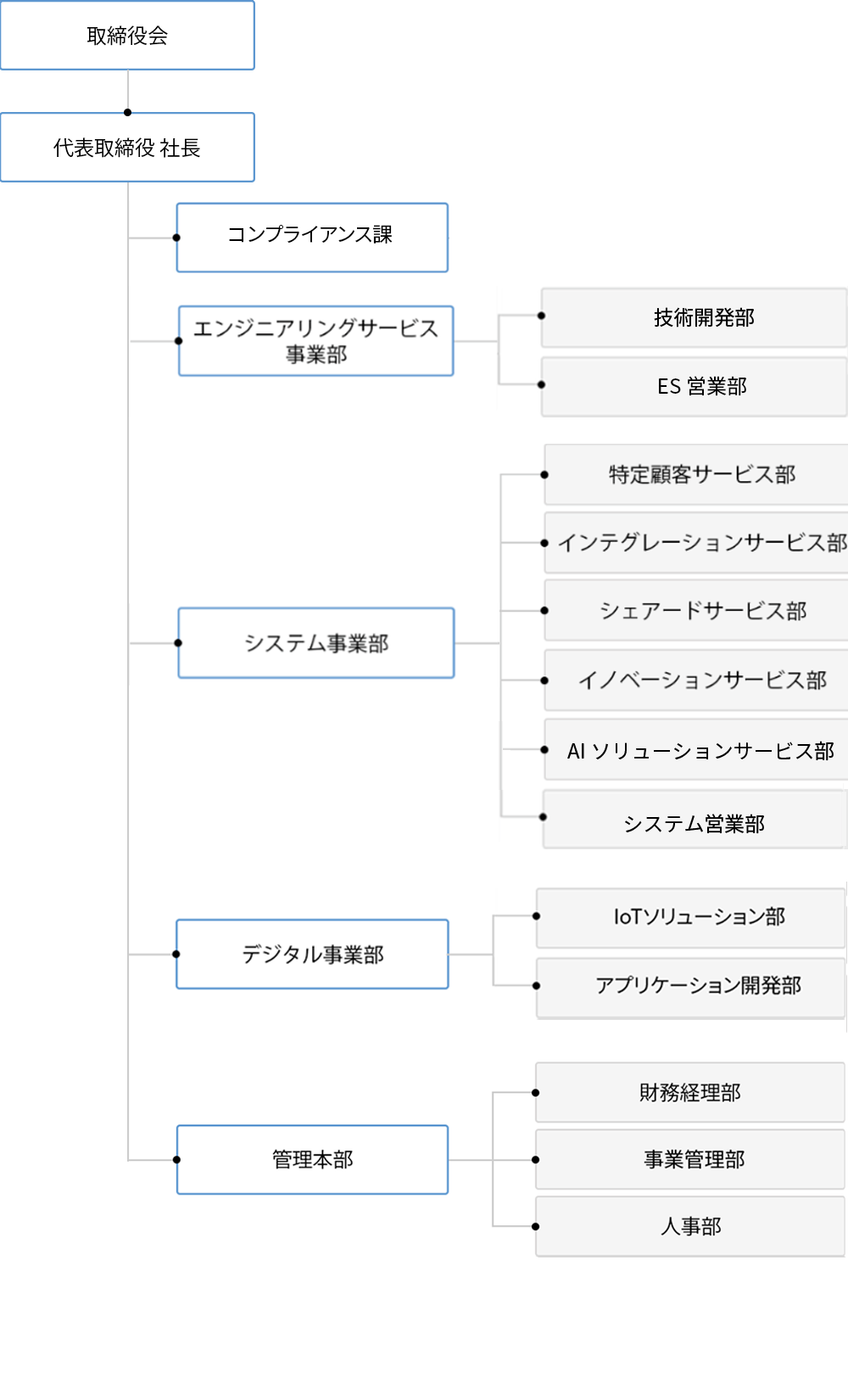The height and width of the screenshot is (1400, 848).
Task: Open the 財務経理部 box
Action: click(x=690, y=1093)
